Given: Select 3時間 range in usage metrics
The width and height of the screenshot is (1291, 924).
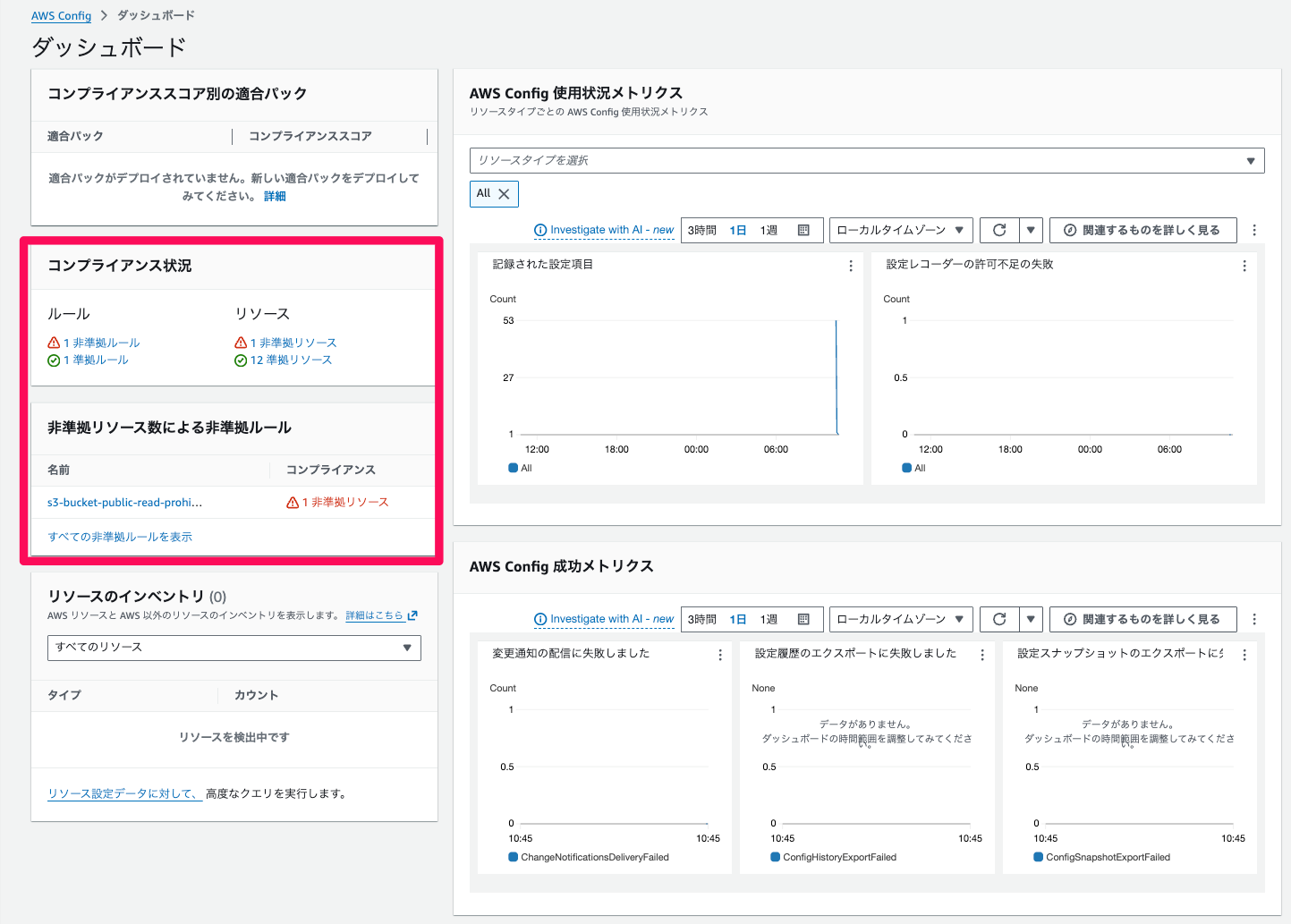Looking at the screenshot, I should 702,230.
